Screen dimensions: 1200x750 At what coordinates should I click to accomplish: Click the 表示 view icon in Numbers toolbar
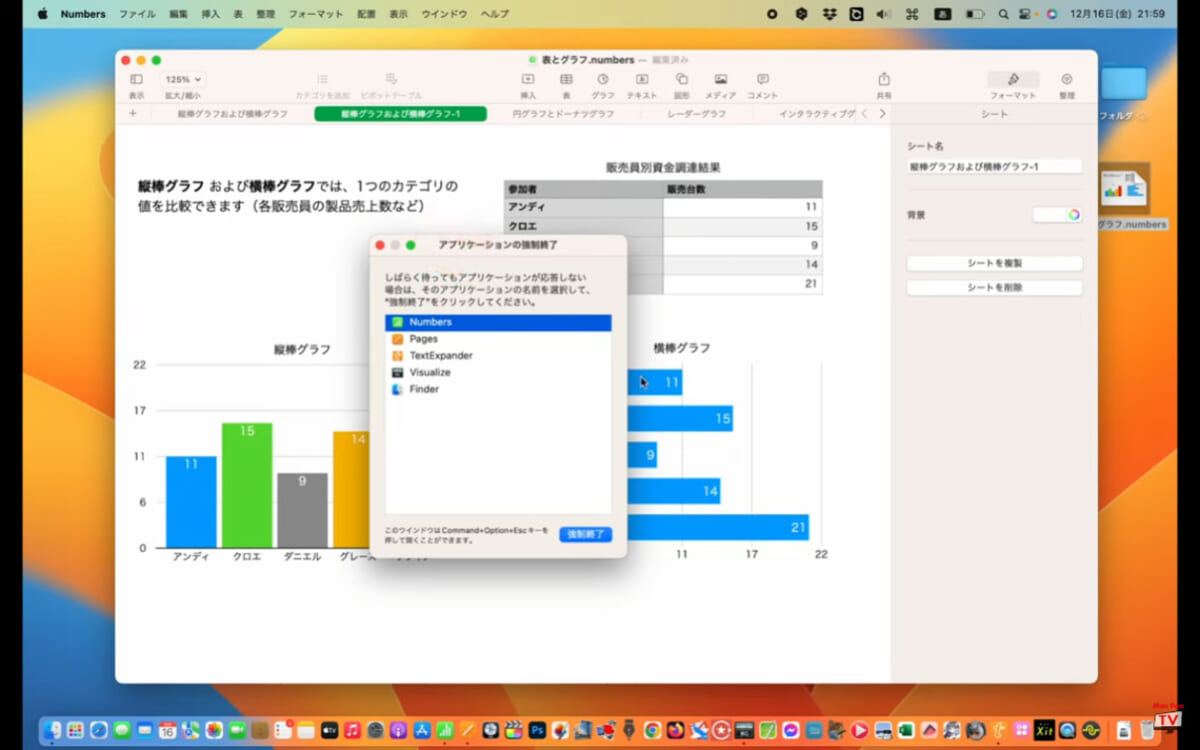tap(136, 79)
